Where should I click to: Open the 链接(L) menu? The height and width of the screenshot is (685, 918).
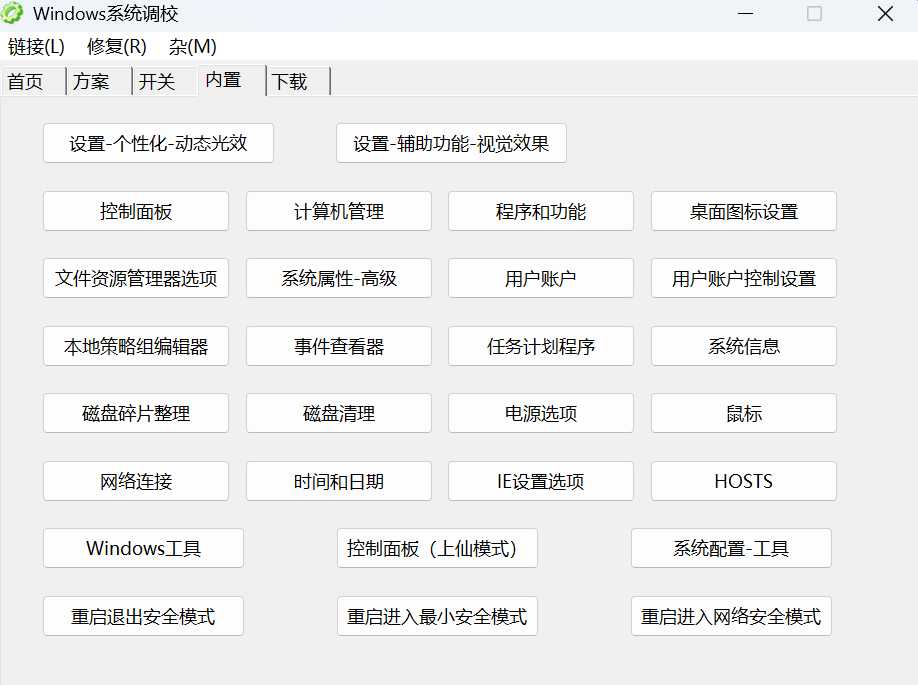(36, 47)
